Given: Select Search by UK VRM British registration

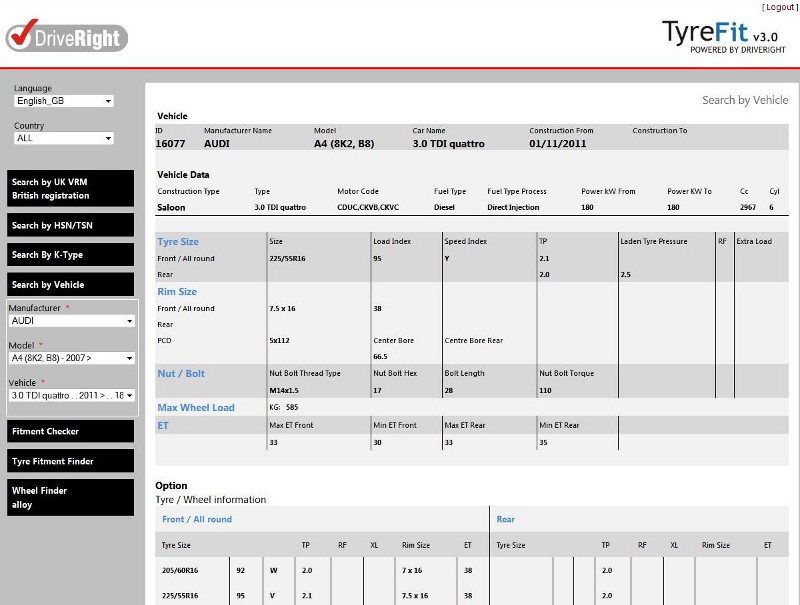Looking at the screenshot, I should (x=70, y=189).
